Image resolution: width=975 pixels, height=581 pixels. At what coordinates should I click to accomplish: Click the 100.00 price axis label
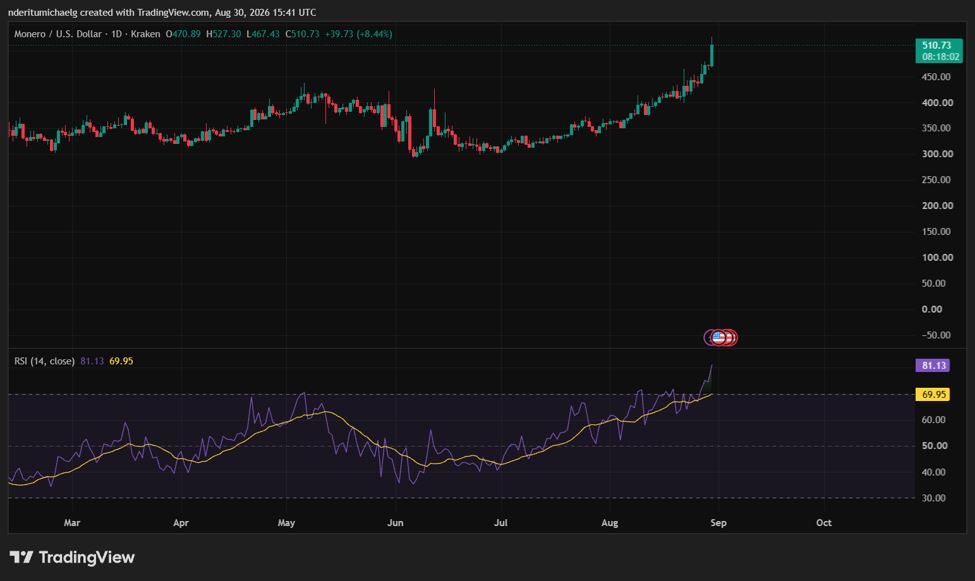click(x=936, y=258)
